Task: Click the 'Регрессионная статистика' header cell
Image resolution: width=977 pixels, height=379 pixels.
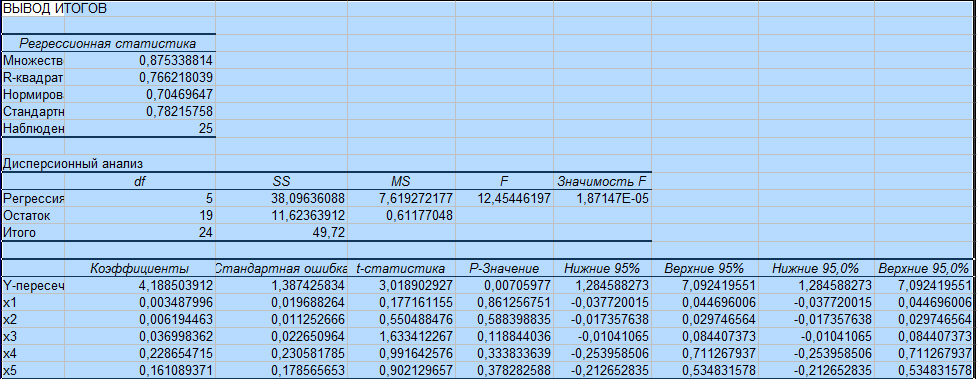Action: [107, 44]
